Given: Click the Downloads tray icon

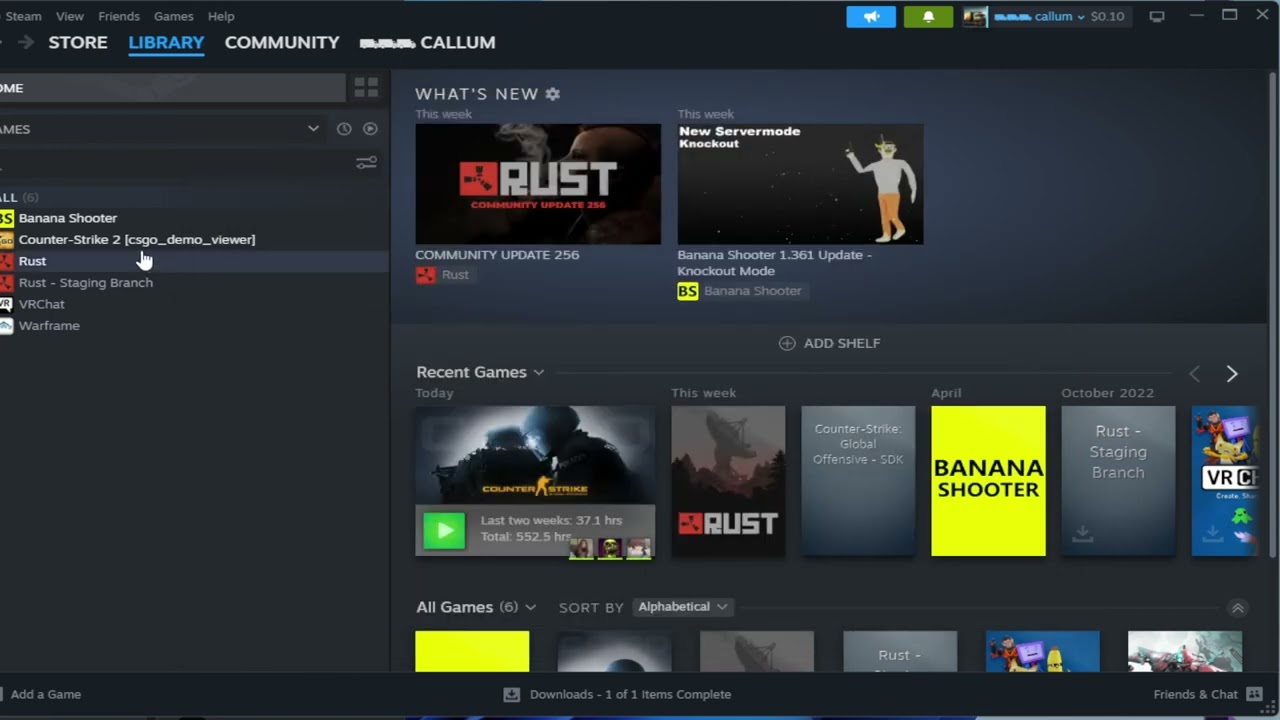Looking at the screenshot, I should coord(511,694).
